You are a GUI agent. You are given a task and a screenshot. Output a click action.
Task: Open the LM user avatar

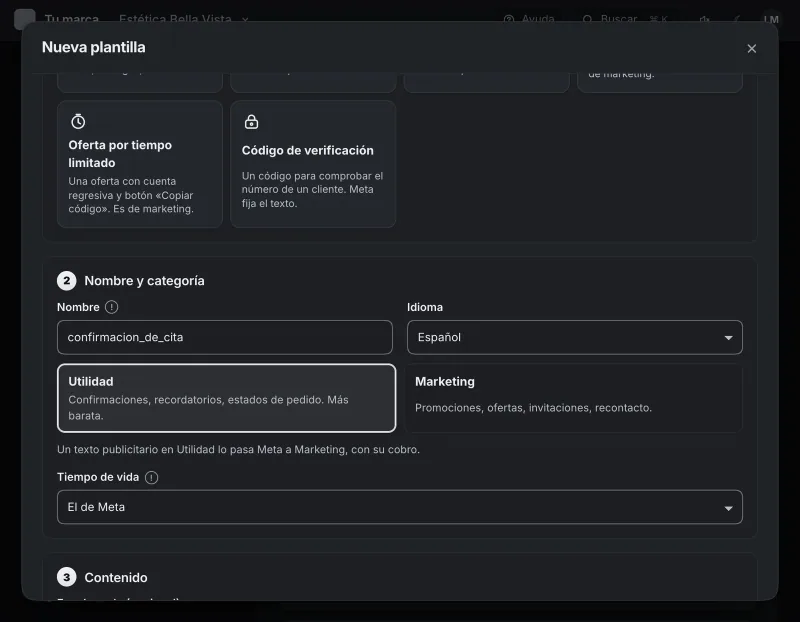point(771,19)
